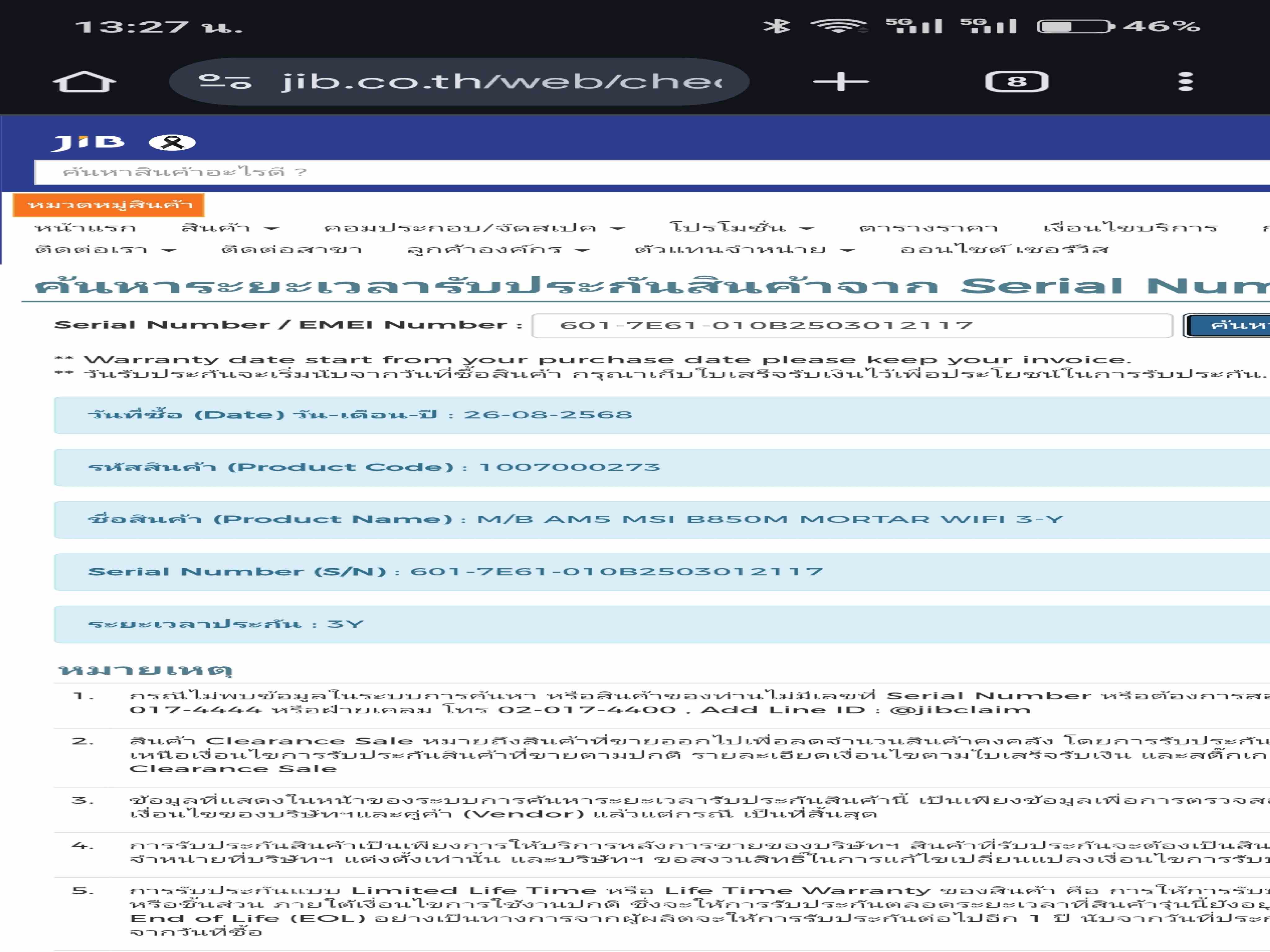
Task: Open the หน้าแรก menu item
Action: click(x=86, y=228)
